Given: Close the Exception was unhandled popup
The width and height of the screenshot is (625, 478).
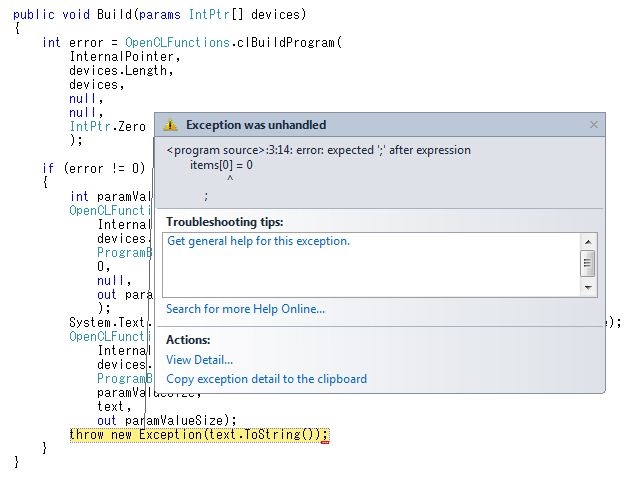Looking at the screenshot, I should point(593,125).
